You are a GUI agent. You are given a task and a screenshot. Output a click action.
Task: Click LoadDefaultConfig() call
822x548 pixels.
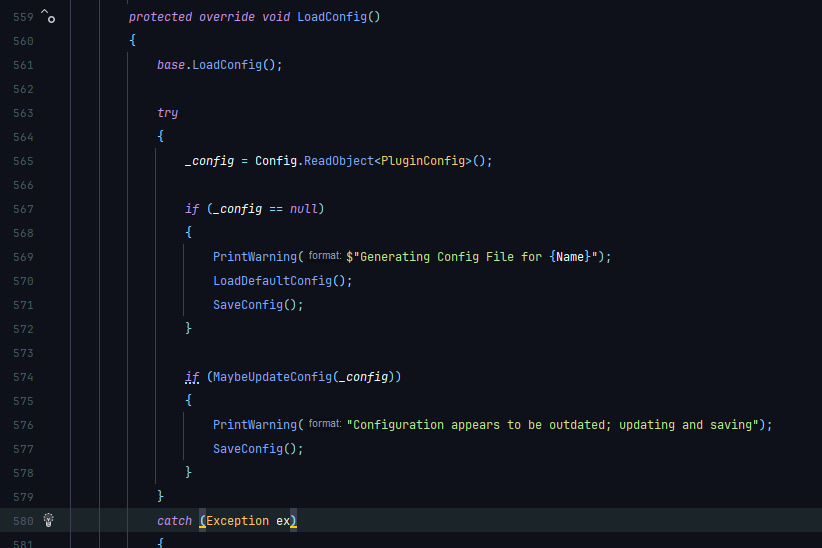click(x=283, y=281)
